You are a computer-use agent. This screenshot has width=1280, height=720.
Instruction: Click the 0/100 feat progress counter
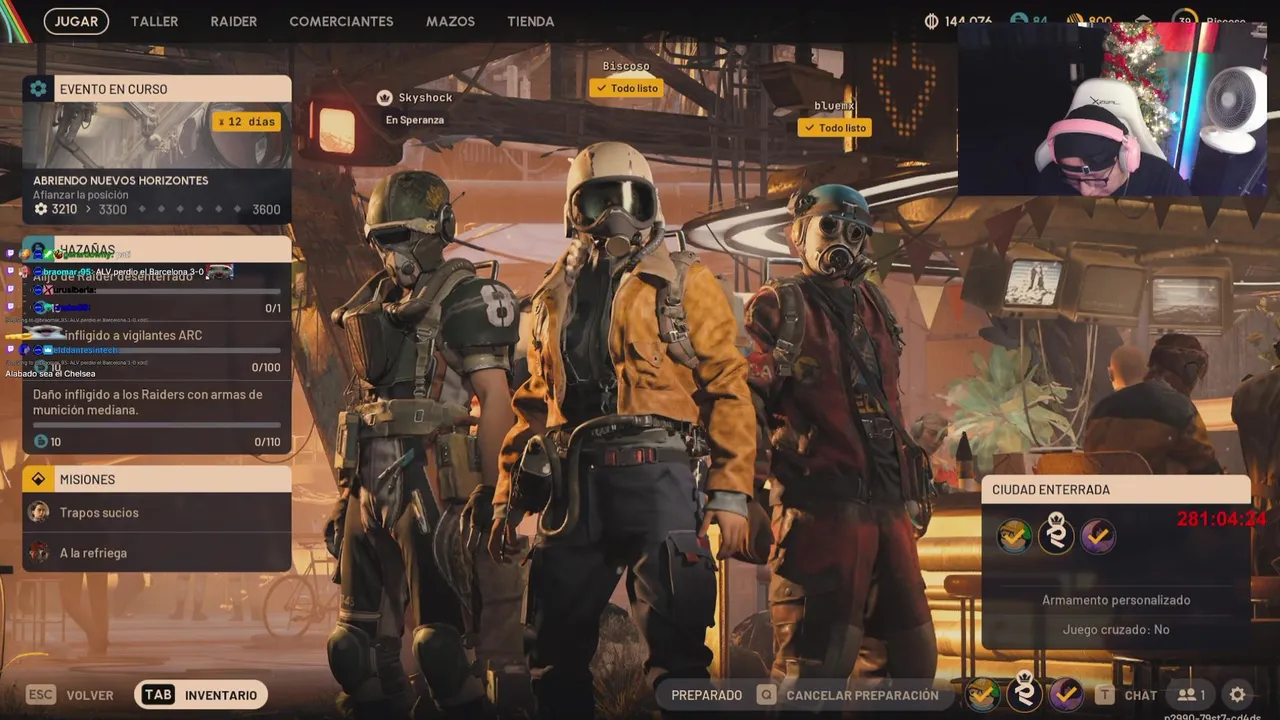(266, 367)
